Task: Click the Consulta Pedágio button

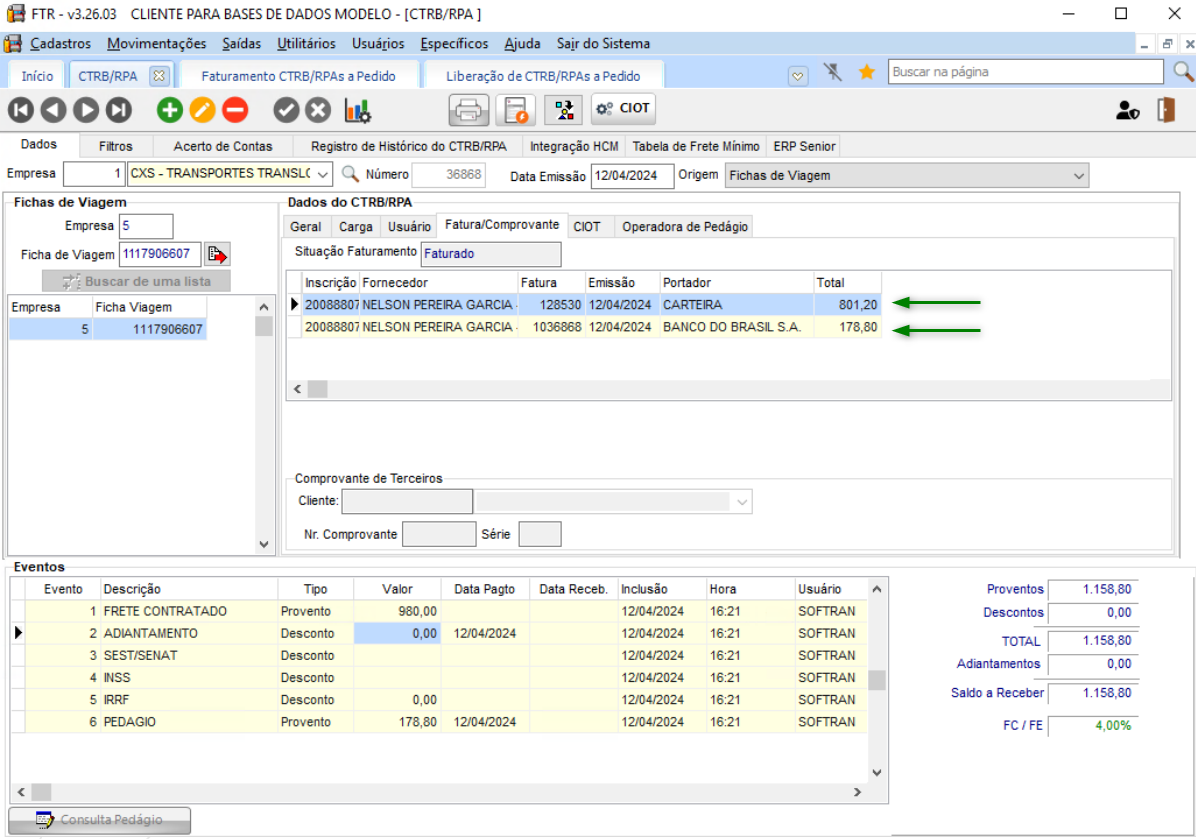Action: click(100, 820)
